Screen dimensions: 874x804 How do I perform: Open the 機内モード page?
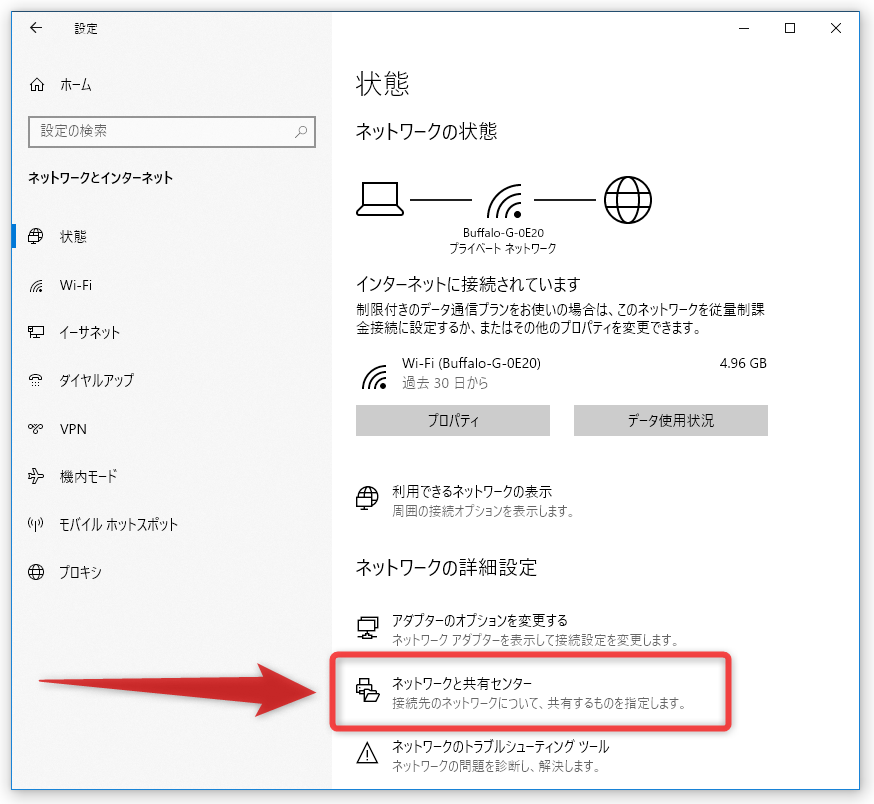pyautogui.click(x=89, y=476)
